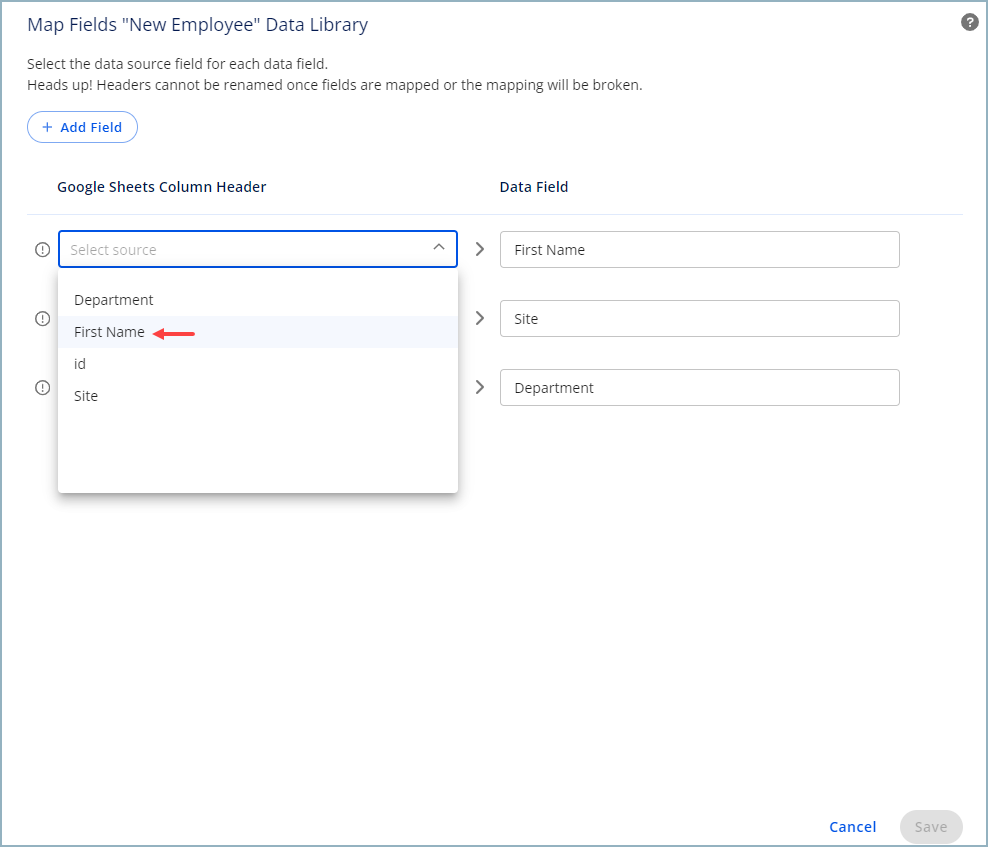Choose Site from the source list
Image resolution: width=988 pixels, height=847 pixels.
(258, 396)
